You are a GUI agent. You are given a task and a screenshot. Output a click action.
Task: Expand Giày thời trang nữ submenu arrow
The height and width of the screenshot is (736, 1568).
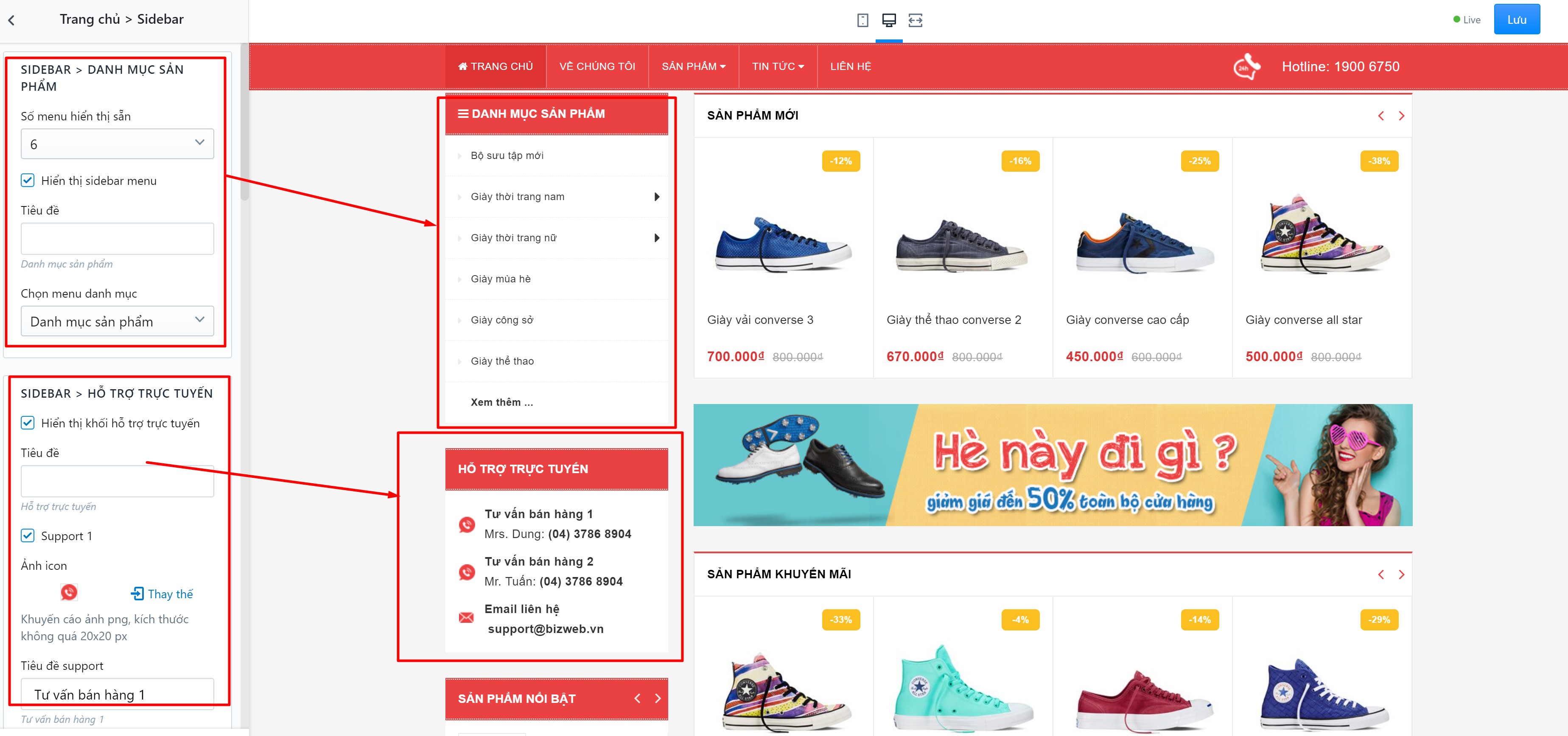[657, 238]
